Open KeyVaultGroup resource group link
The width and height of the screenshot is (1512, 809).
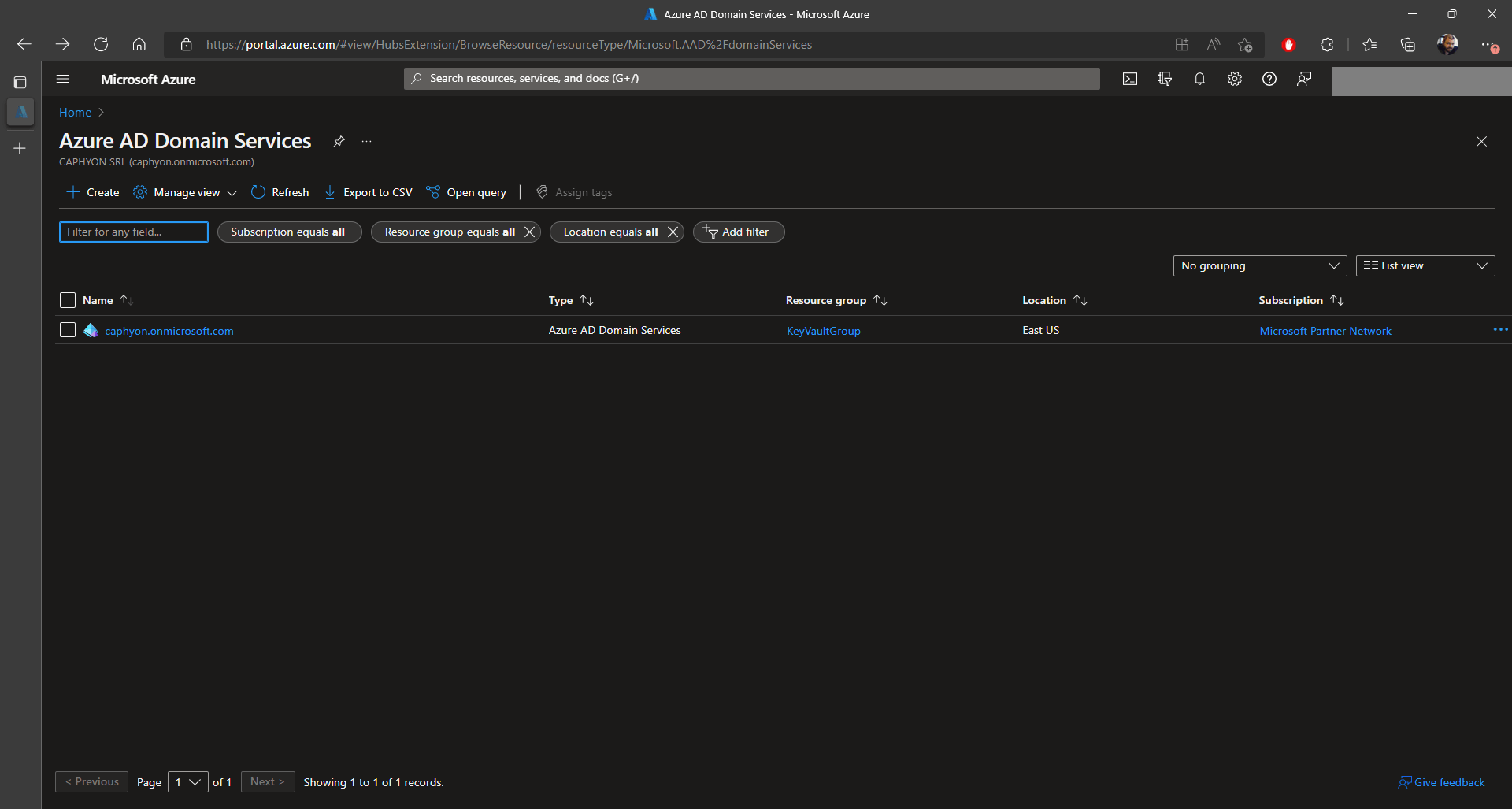(823, 331)
